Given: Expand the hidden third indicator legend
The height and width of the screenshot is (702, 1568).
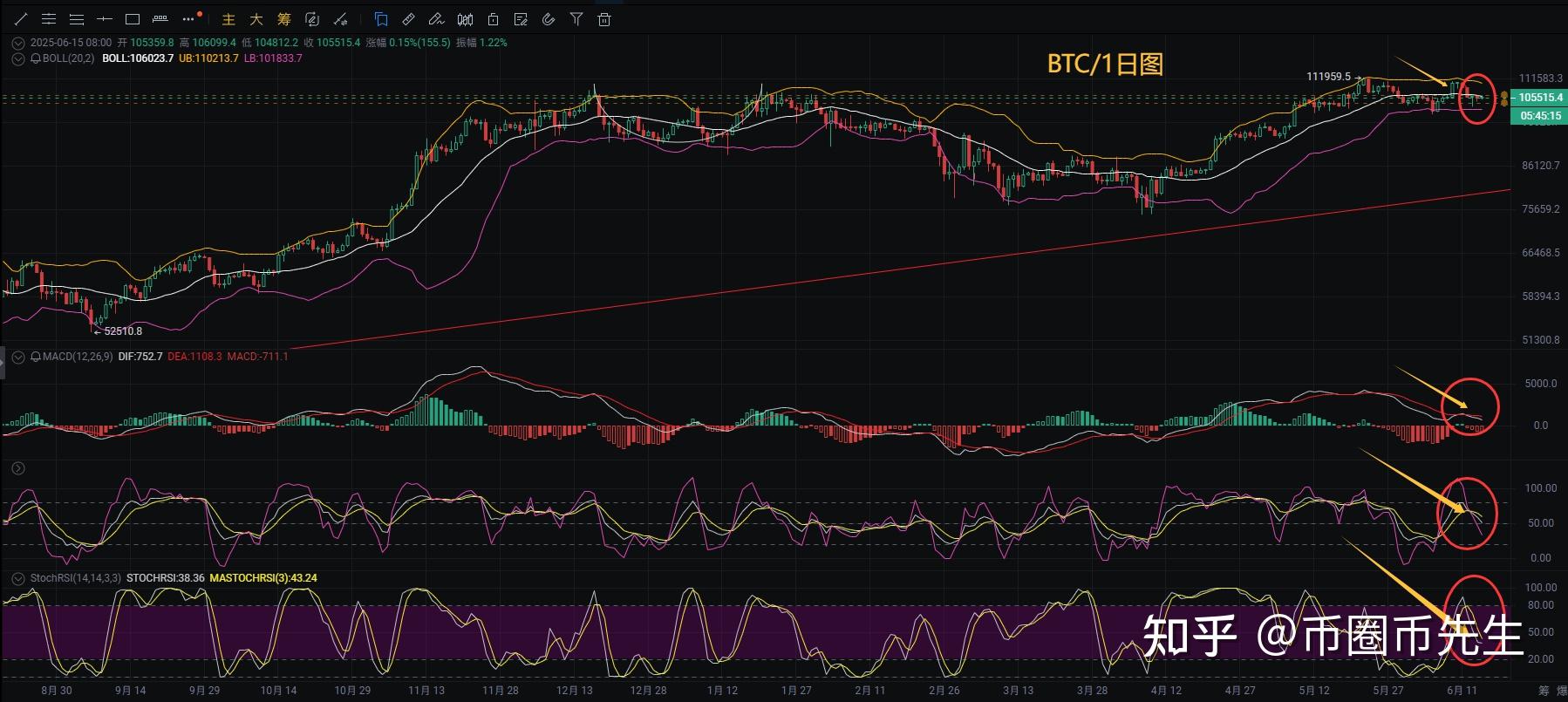Looking at the screenshot, I should click(x=18, y=468).
